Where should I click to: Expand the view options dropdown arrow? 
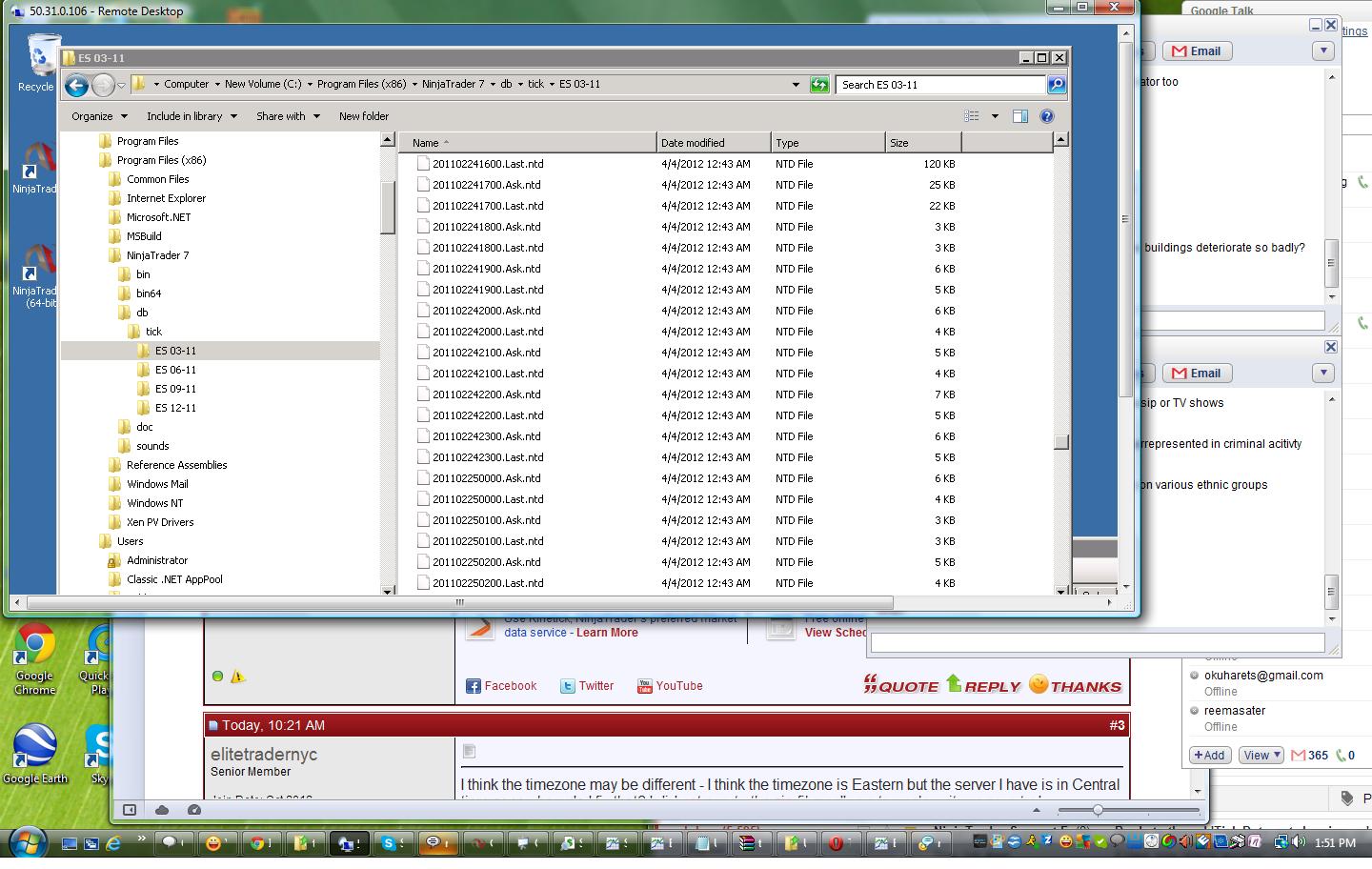click(995, 116)
